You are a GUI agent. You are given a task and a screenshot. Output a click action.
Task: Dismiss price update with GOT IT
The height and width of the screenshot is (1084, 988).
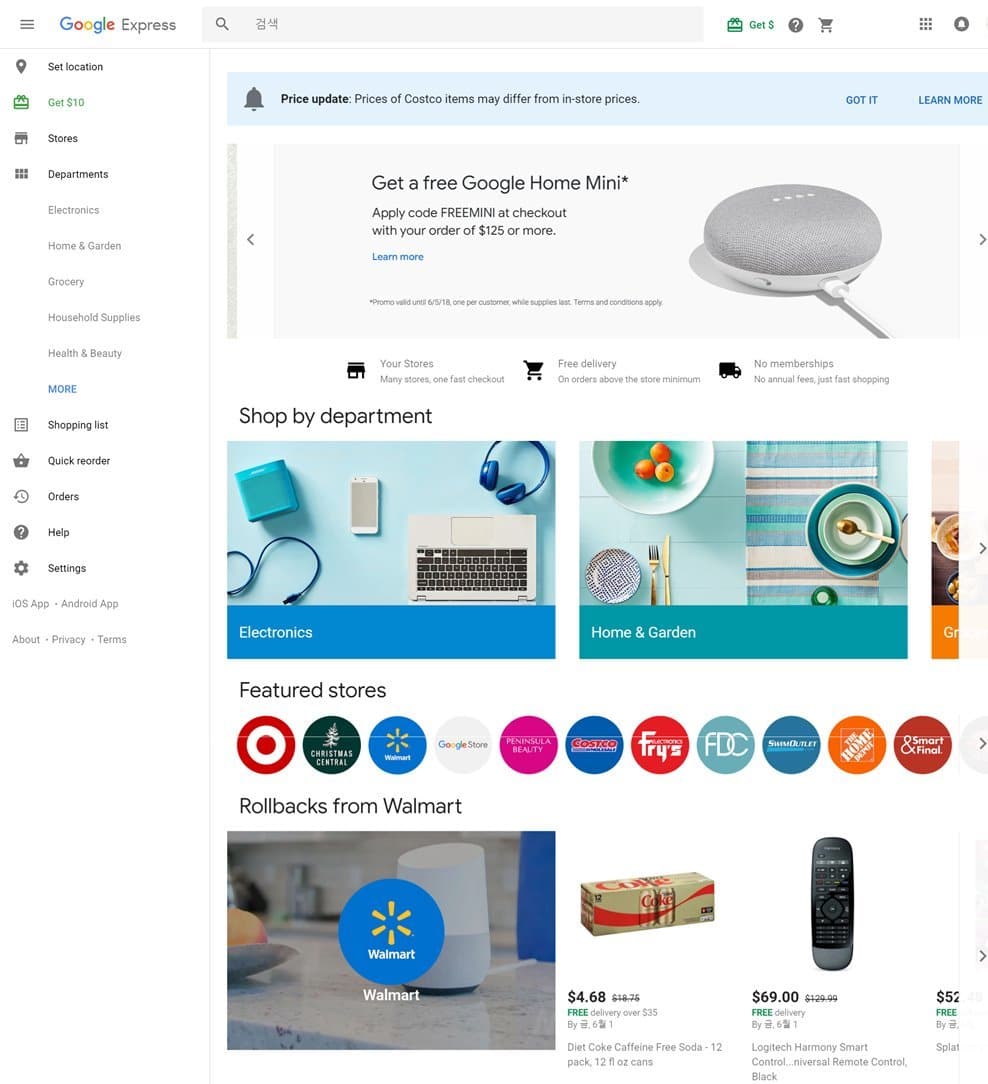click(861, 100)
